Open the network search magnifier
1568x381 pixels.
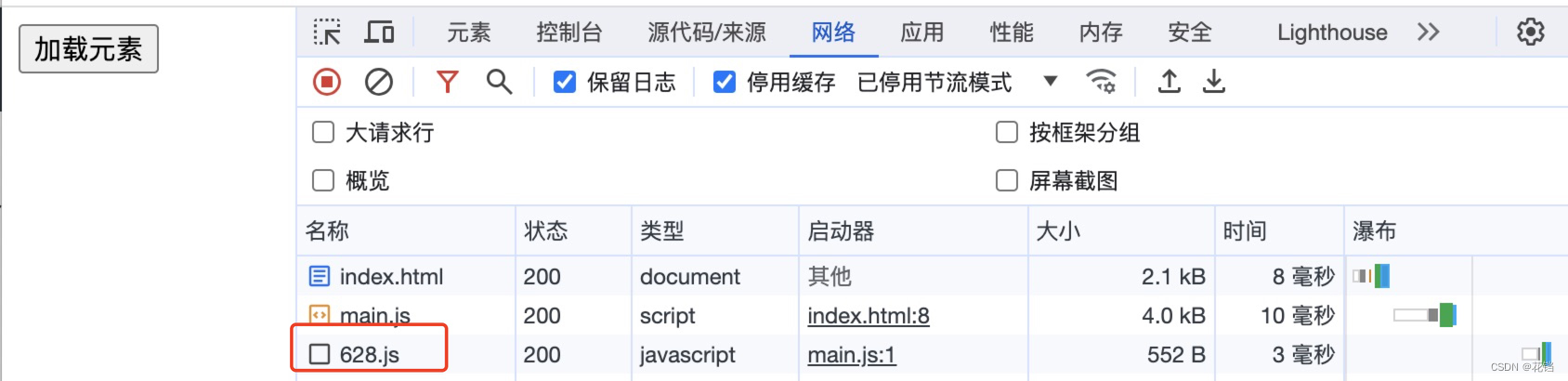(500, 82)
